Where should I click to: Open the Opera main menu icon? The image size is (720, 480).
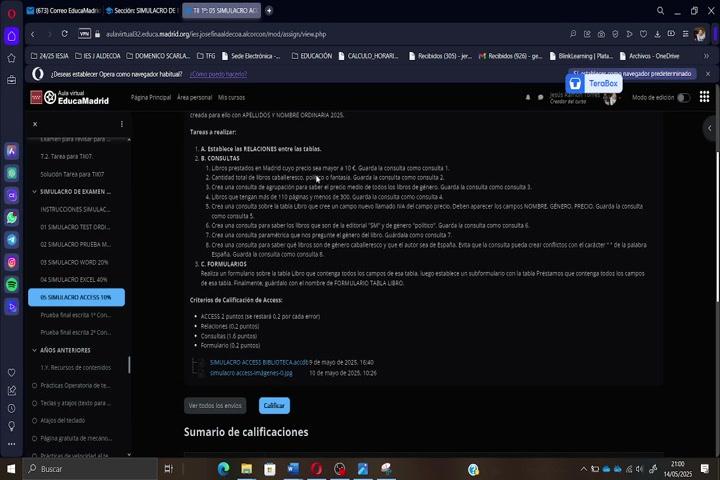click(11, 13)
